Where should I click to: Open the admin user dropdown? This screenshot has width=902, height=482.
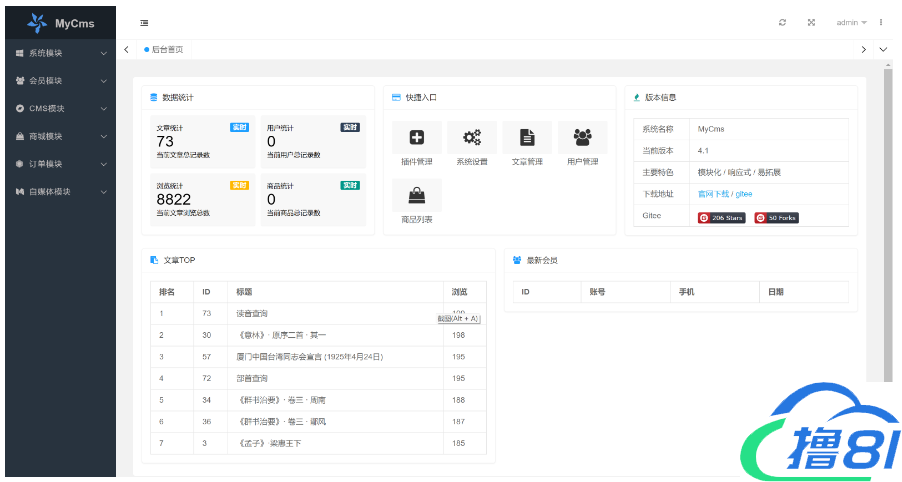(x=851, y=22)
